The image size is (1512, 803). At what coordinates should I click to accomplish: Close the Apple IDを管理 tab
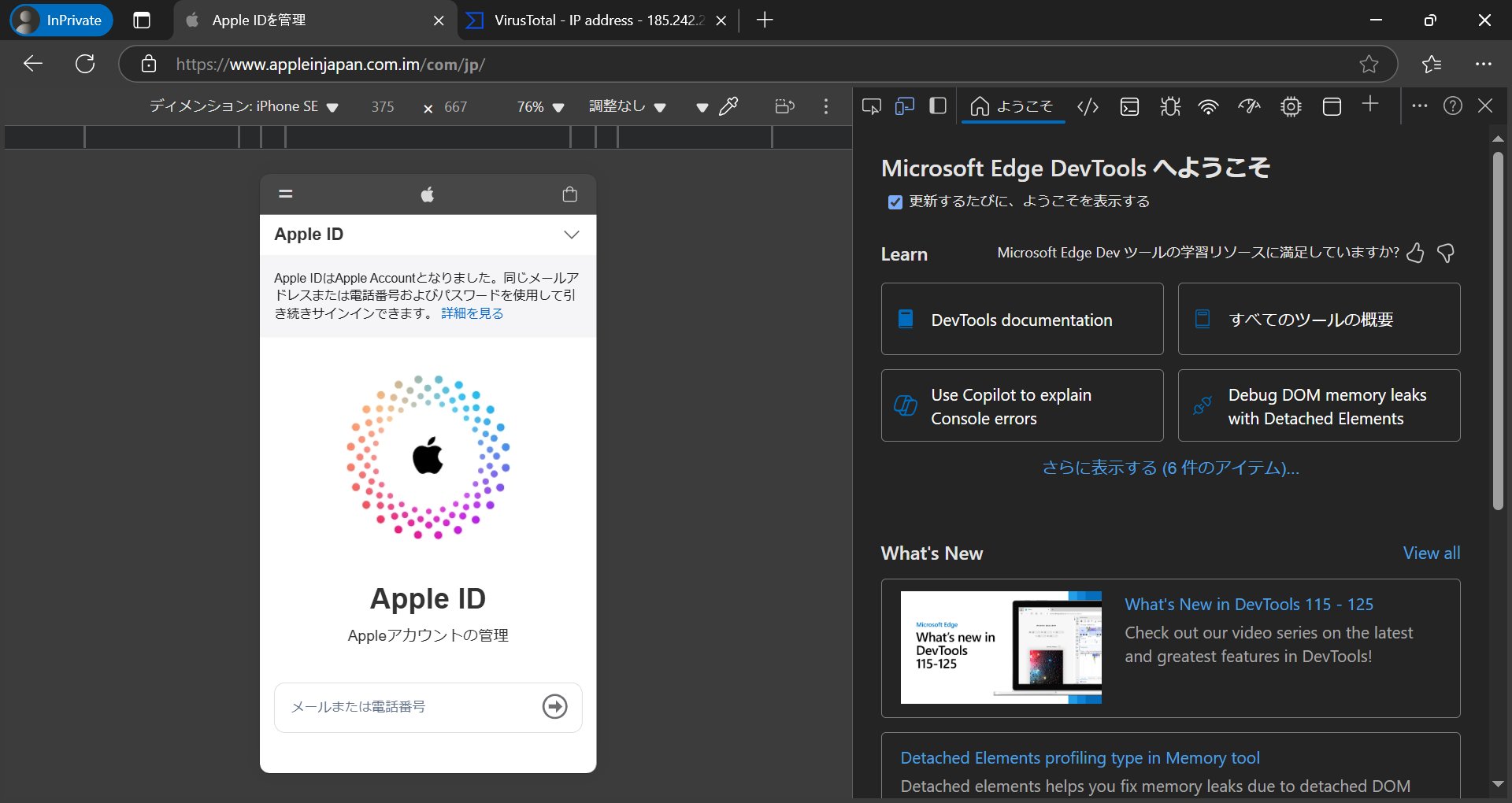point(439,21)
